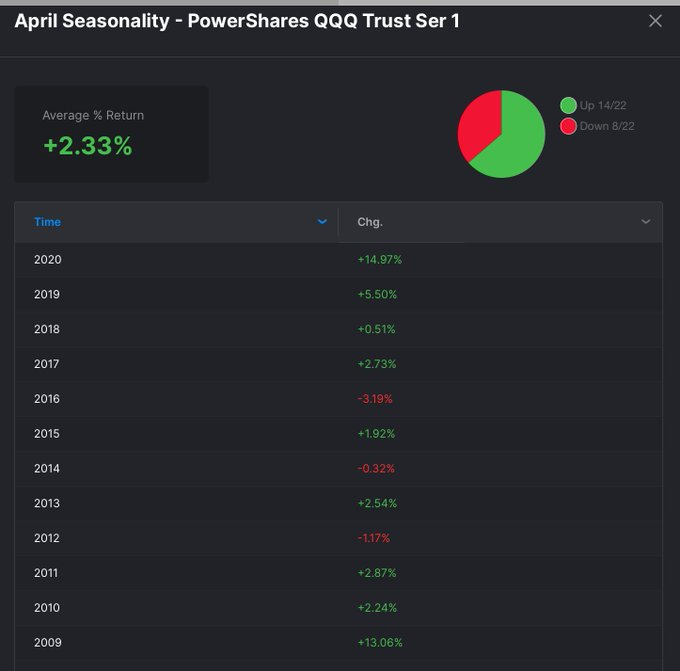The image size is (680, 671).
Task: Click the dialog title April Seasonality
Action: (x=237, y=21)
